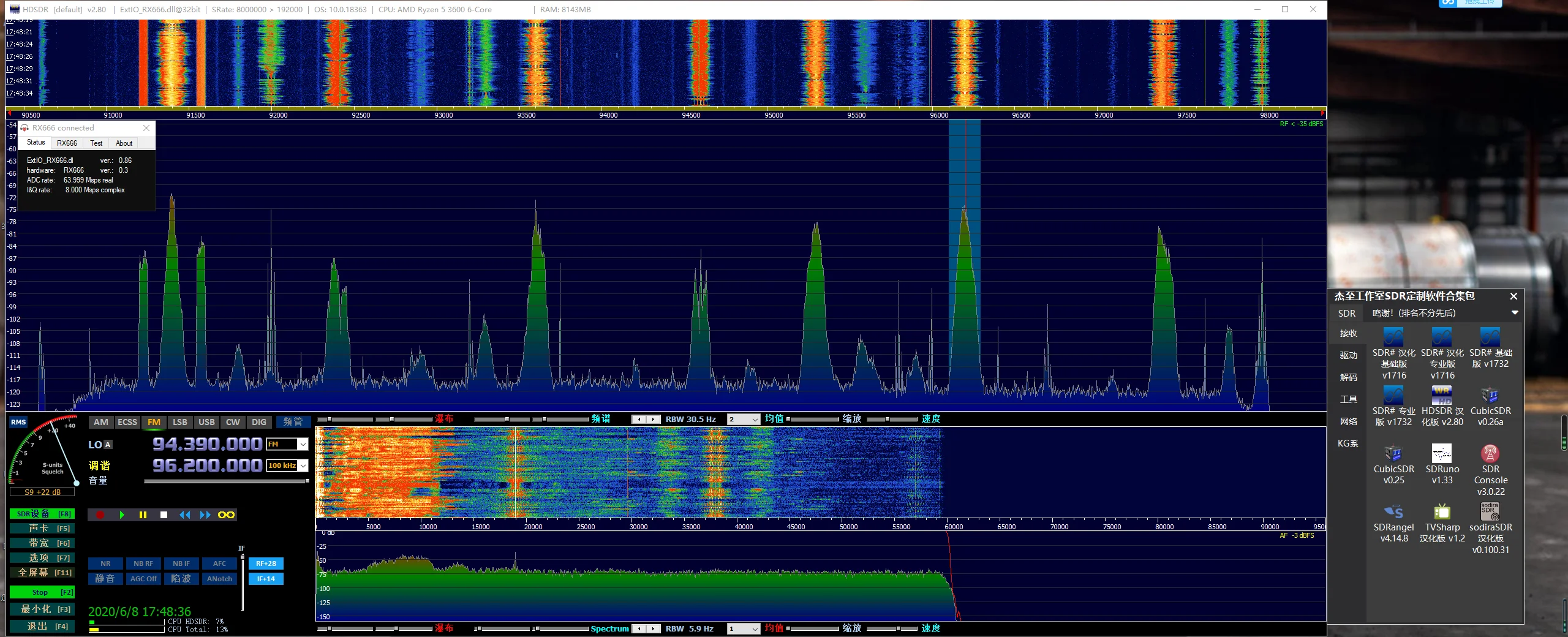Select USB demodulation mode
Screen dimensions: 1568x637
[207, 422]
